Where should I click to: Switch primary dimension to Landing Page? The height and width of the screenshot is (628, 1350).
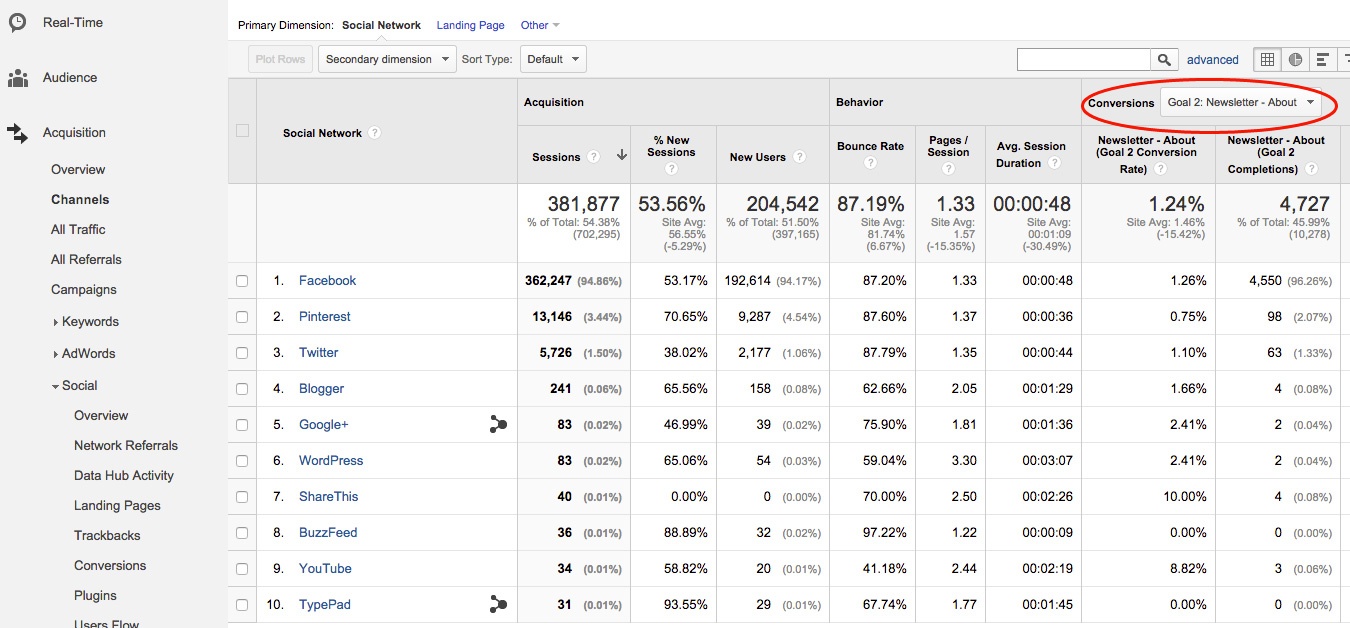pyautogui.click(x=470, y=25)
